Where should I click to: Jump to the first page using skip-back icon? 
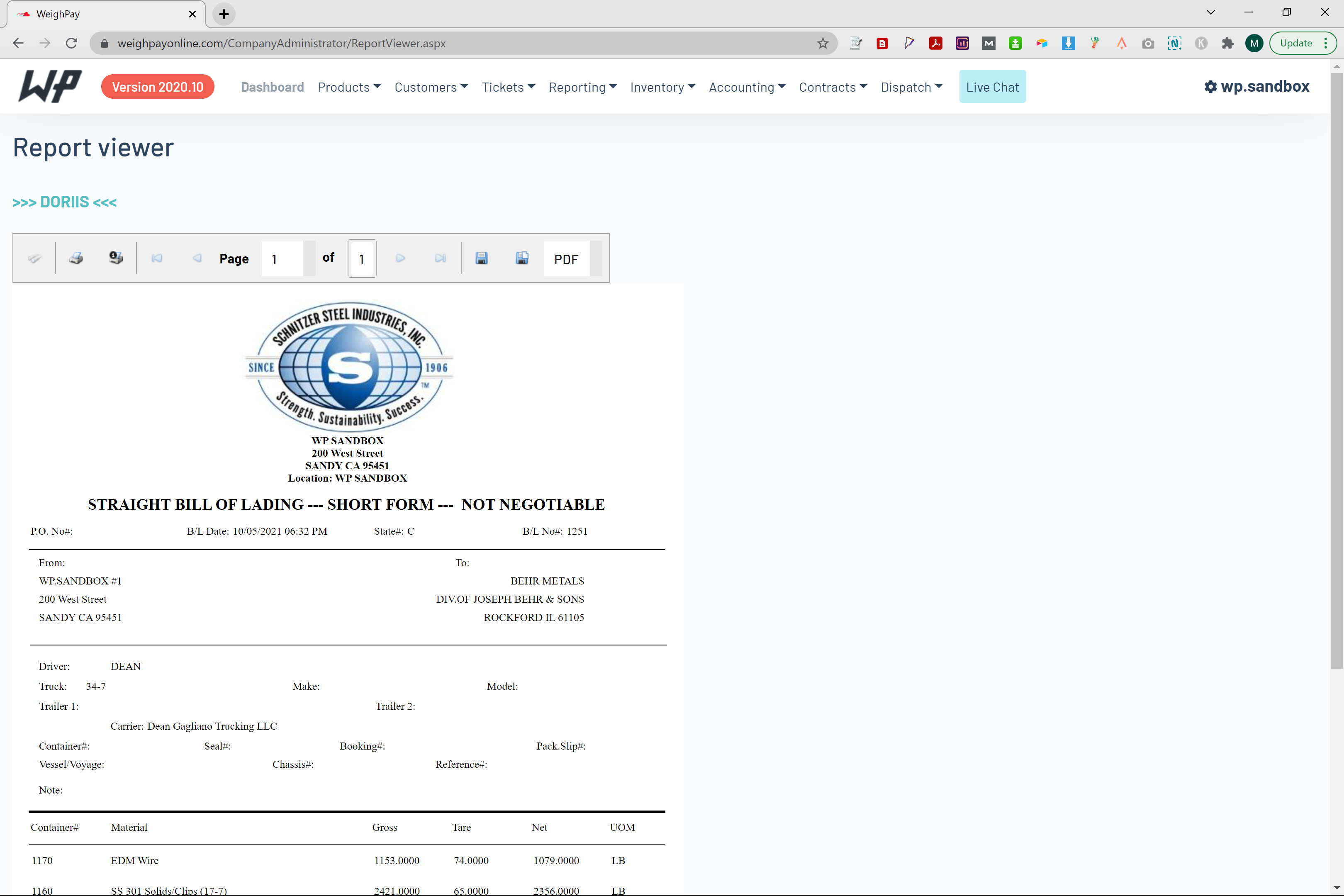coord(157,258)
